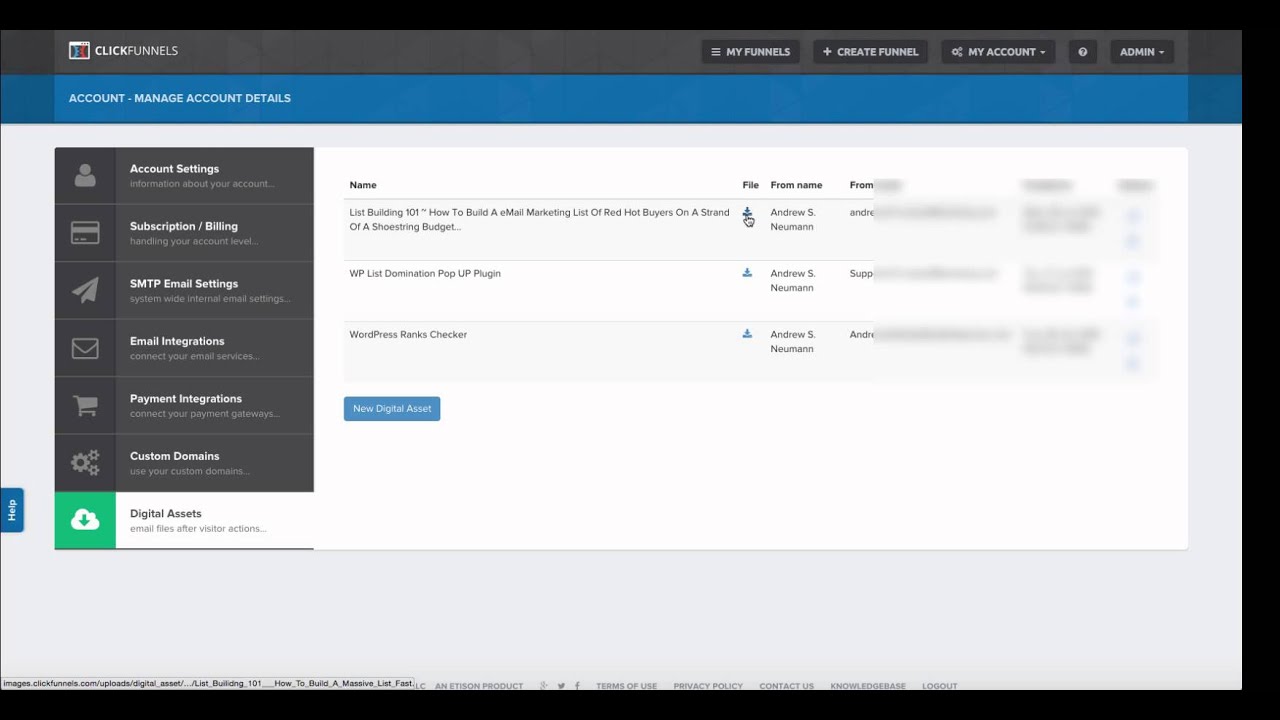Download List Building 101 file
Image resolution: width=1280 pixels, height=720 pixels.
[x=747, y=212]
